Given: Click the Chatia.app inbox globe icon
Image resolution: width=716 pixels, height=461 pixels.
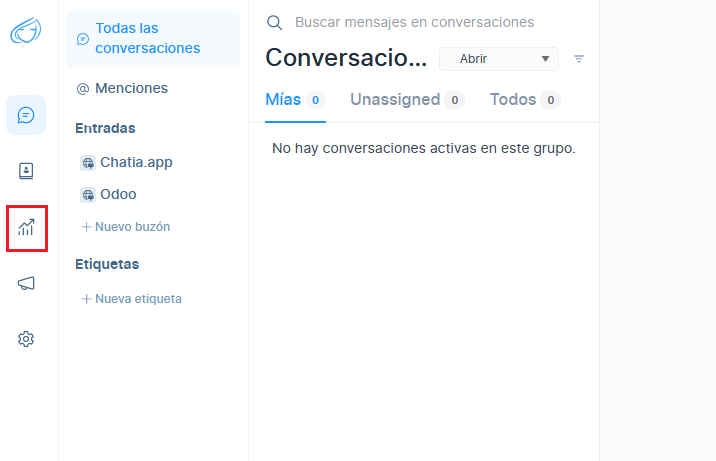Looking at the screenshot, I should 88,163.
